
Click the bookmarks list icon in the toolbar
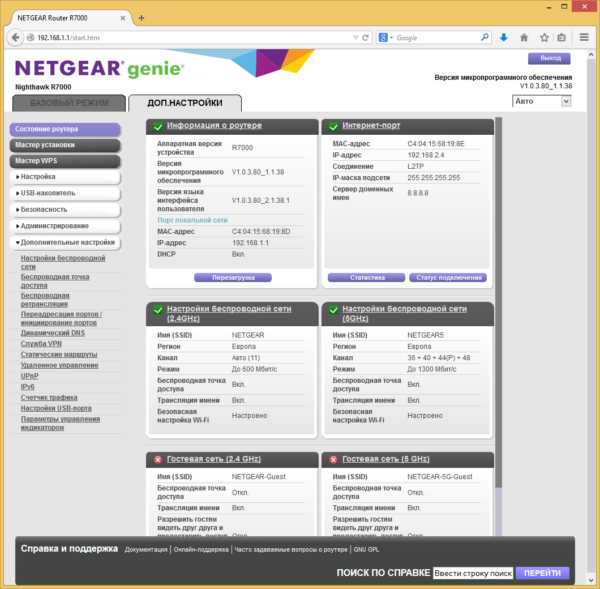click(561, 37)
